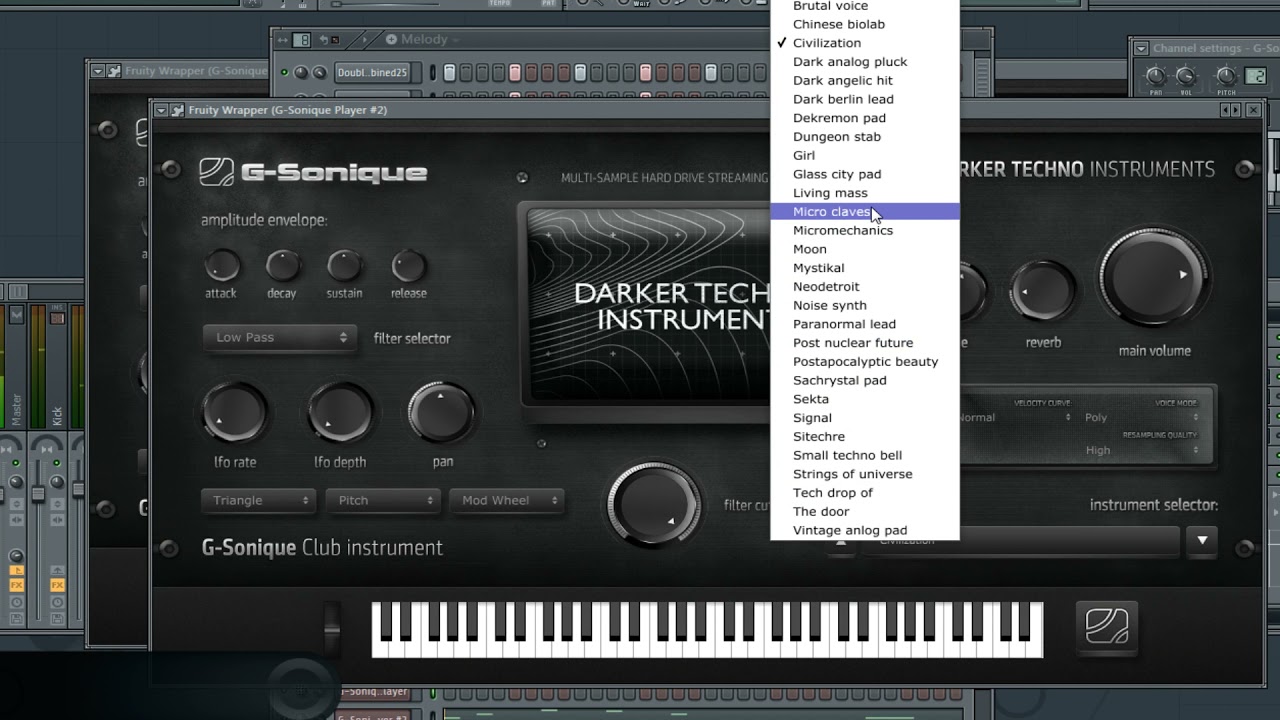
Task: Click the step sequencer swing arrows icon
Action: (283, 40)
